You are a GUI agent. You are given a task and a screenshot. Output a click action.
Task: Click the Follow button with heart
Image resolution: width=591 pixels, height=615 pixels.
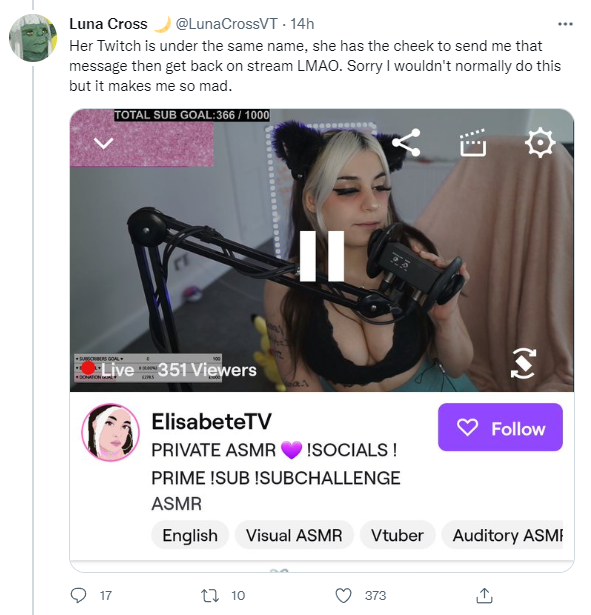point(500,427)
